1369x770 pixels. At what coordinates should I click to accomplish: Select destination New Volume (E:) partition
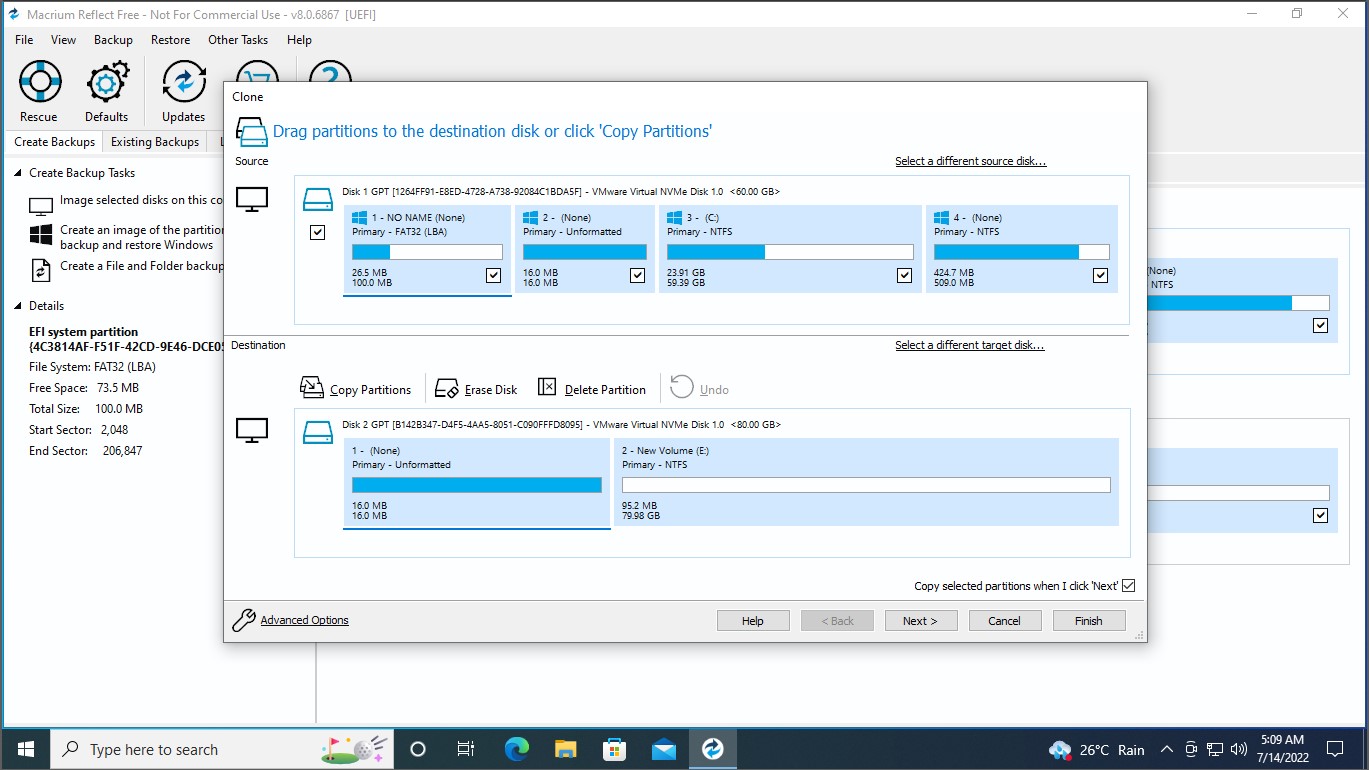(866, 482)
